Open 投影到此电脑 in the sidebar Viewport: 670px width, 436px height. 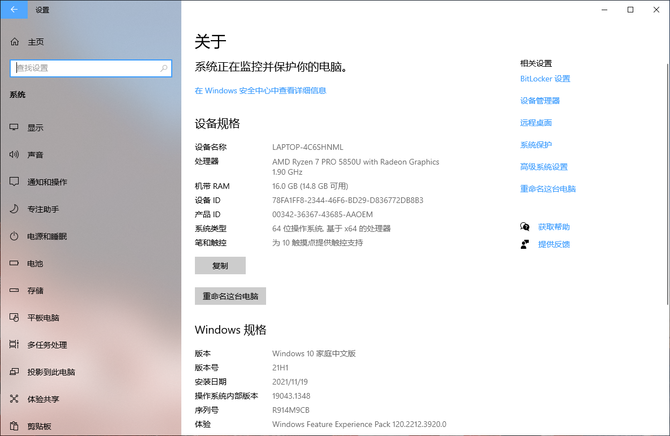point(51,372)
